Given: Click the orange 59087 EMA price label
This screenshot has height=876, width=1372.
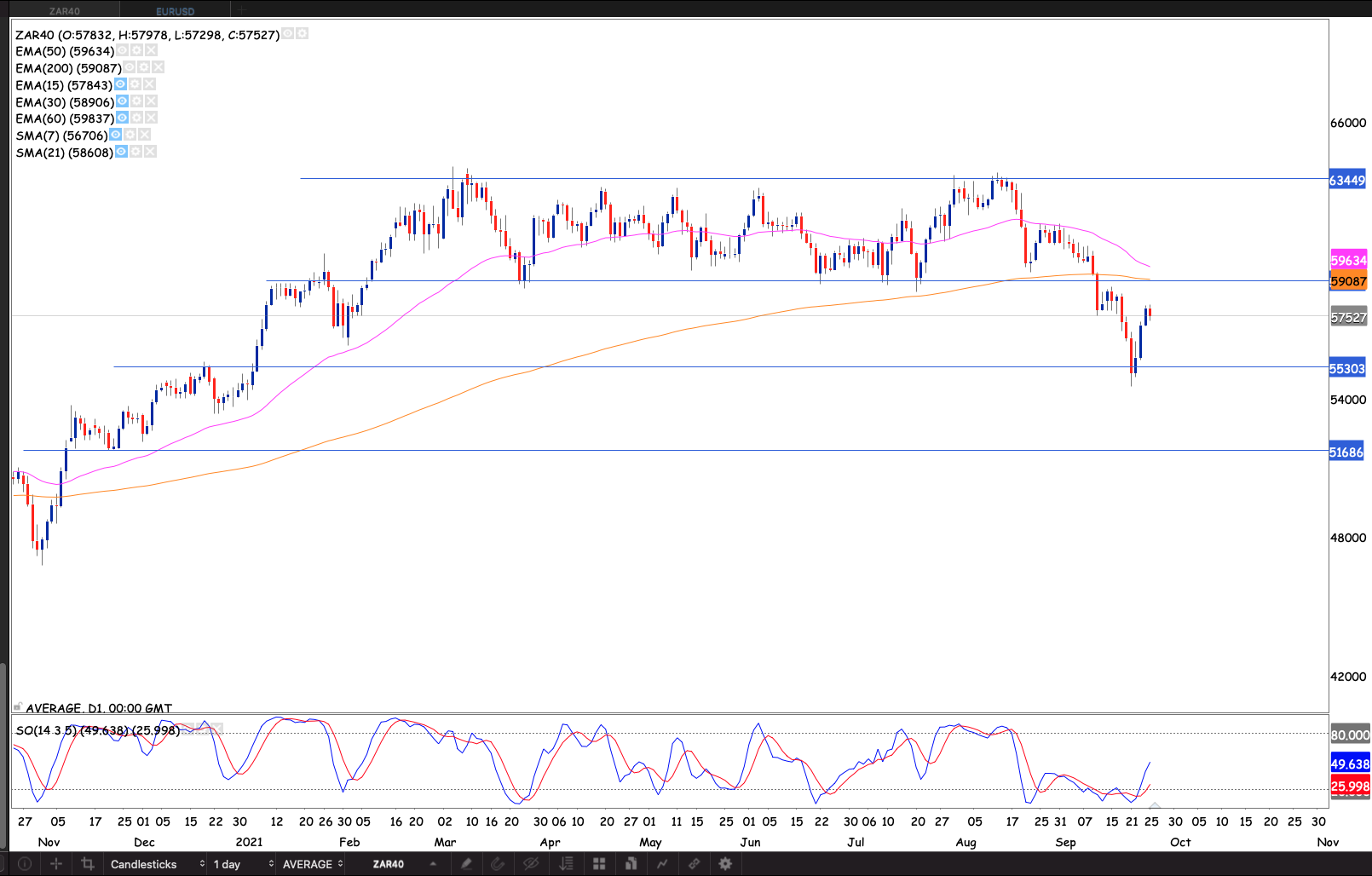Looking at the screenshot, I should coord(1348,281).
